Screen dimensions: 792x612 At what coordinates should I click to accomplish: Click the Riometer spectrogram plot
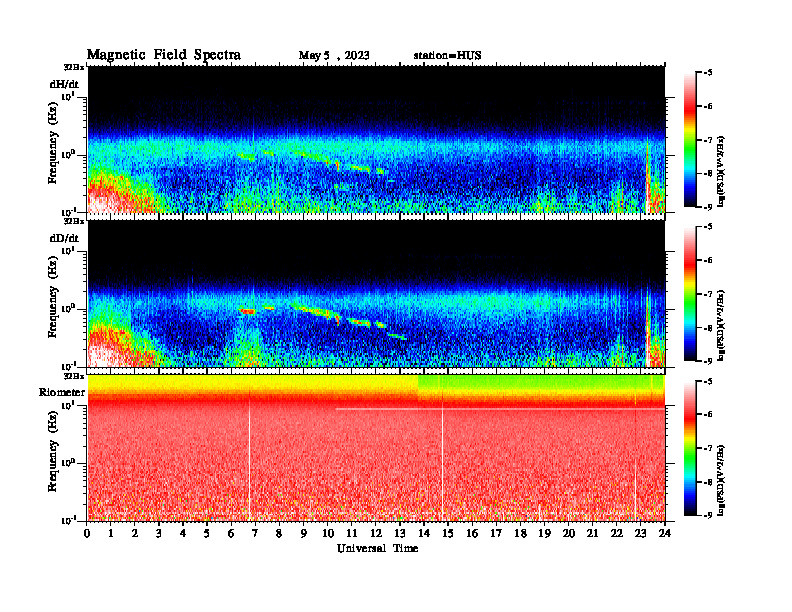pos(376,448)
